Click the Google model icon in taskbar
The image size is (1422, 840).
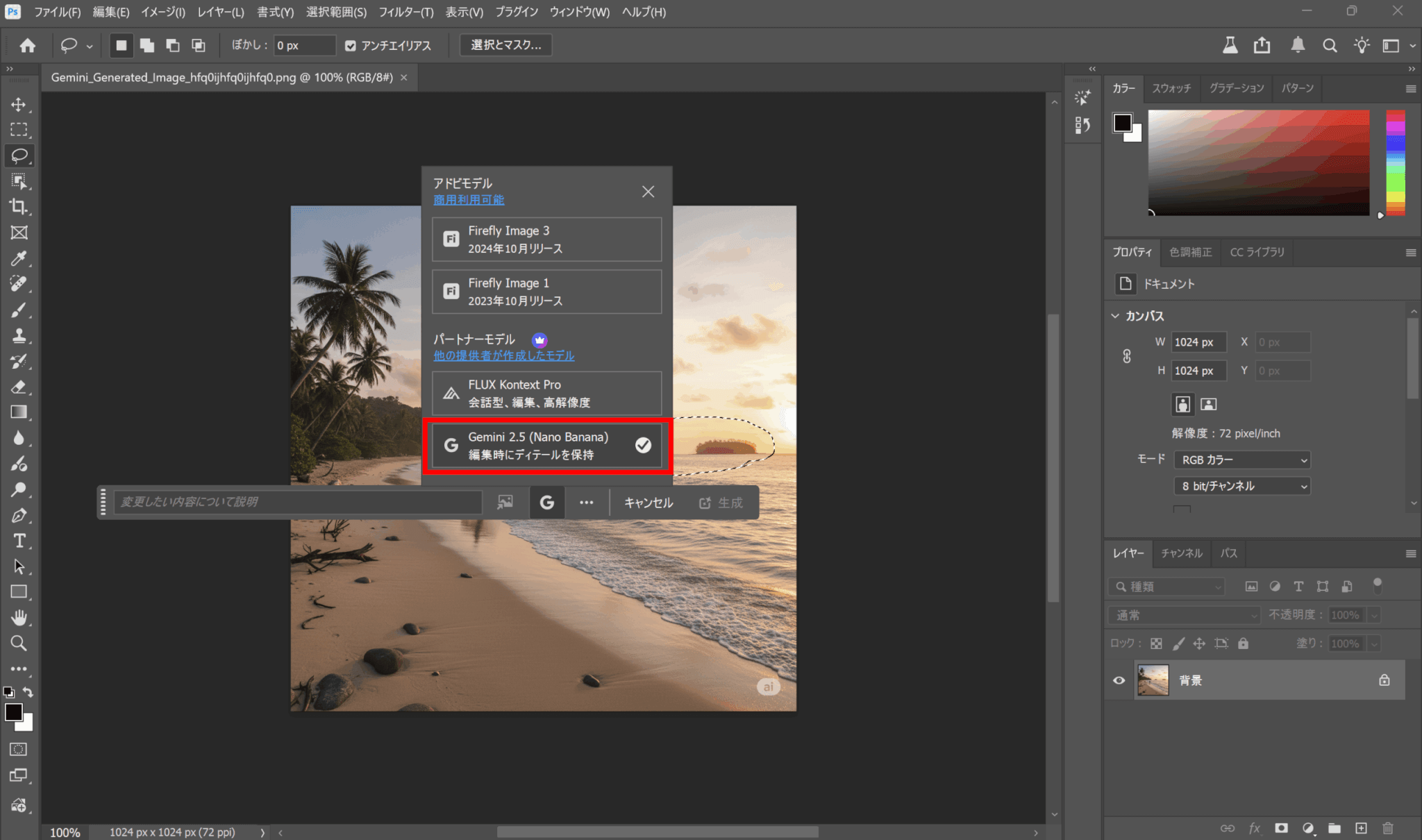pyautogui.click(x=547, y=503)
